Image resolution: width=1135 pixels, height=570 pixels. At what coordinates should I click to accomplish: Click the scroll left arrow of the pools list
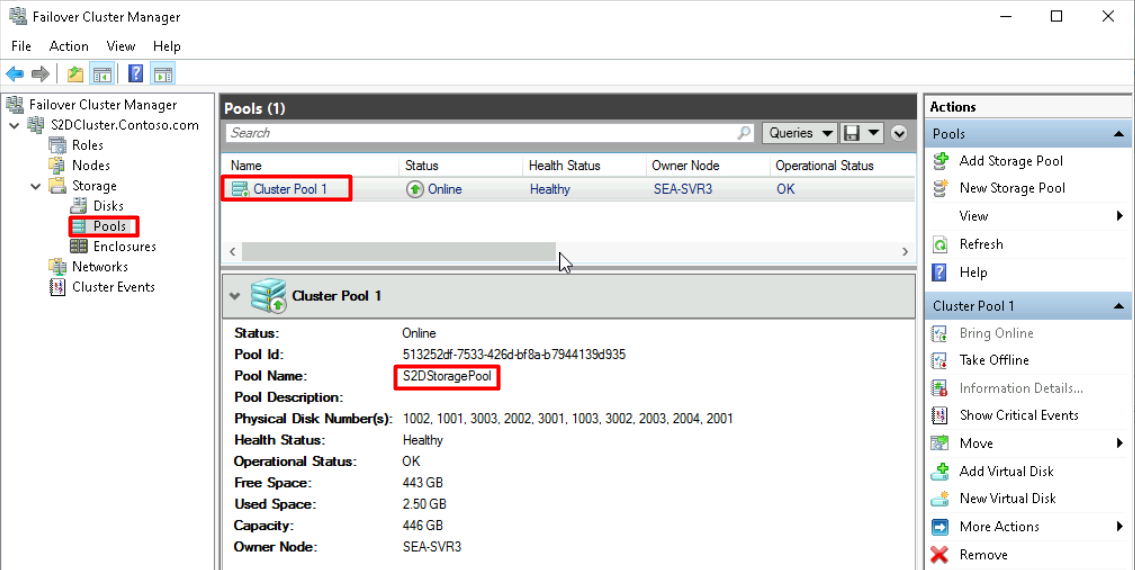point(232,251)
